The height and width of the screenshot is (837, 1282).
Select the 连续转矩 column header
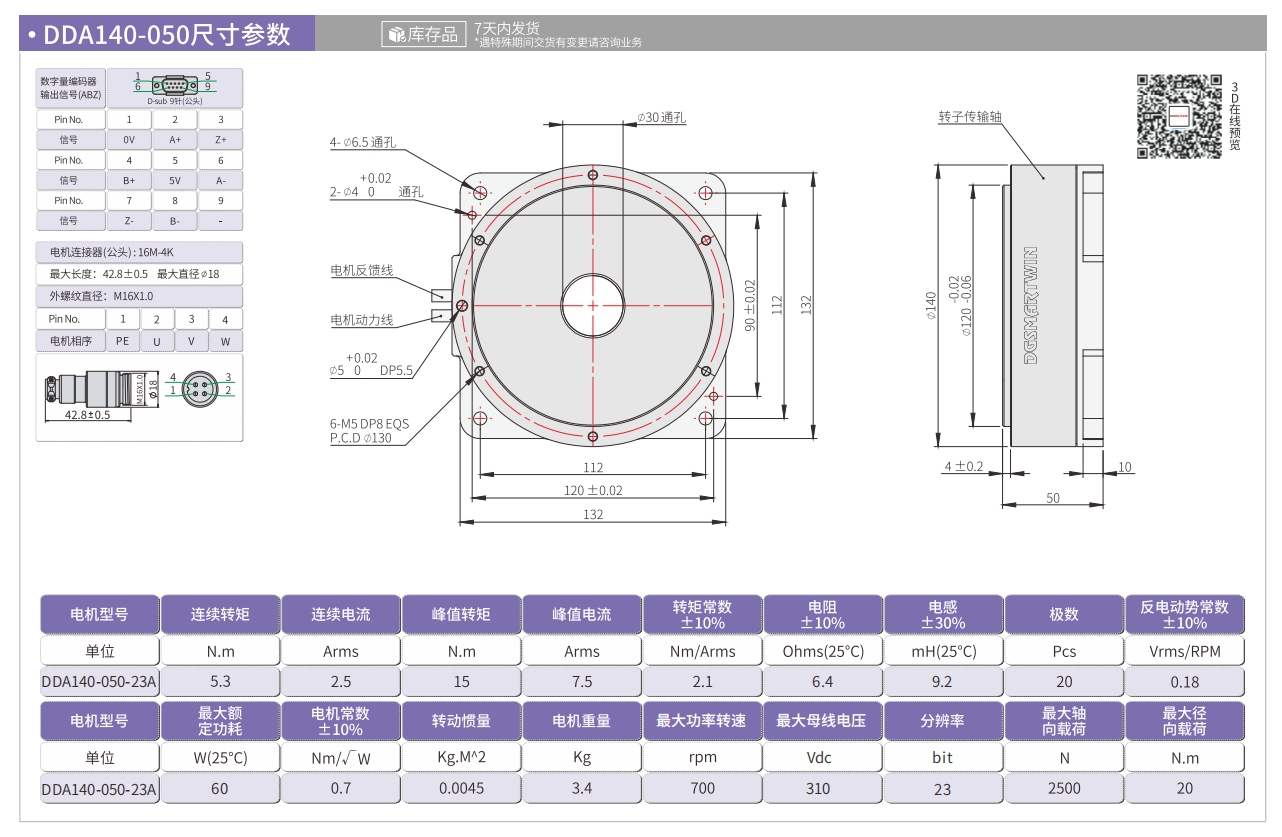click(x=220, y=614)
